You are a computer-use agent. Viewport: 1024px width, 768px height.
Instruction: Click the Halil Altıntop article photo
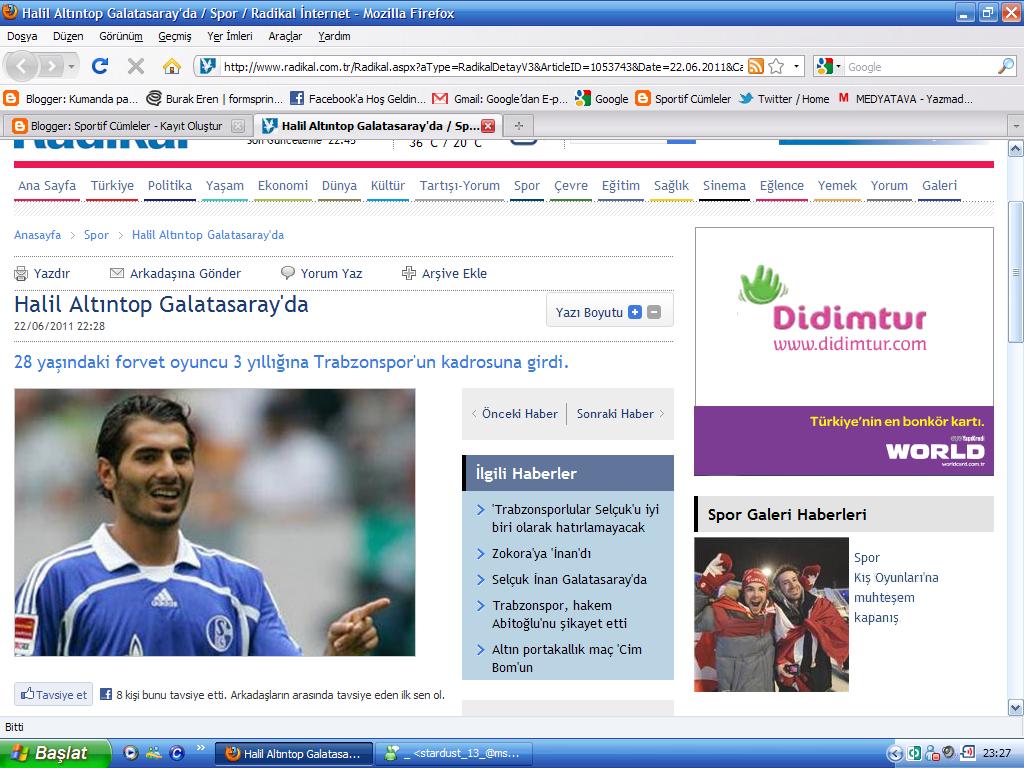(215, 522)
